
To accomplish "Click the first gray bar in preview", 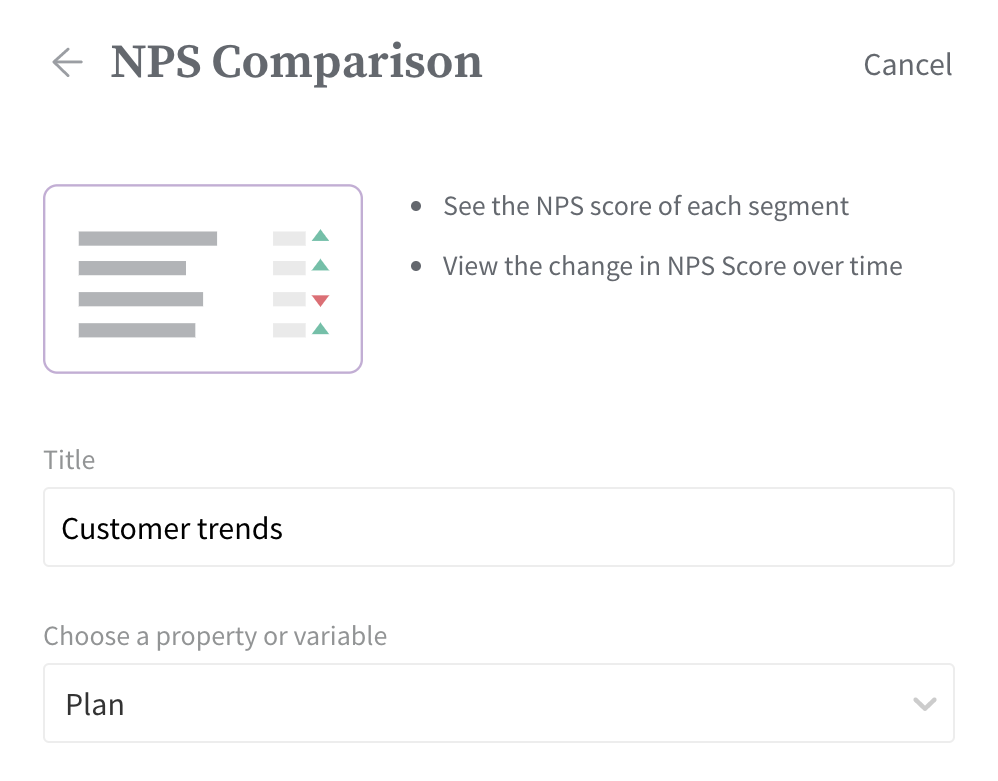I will coord(147,238).
